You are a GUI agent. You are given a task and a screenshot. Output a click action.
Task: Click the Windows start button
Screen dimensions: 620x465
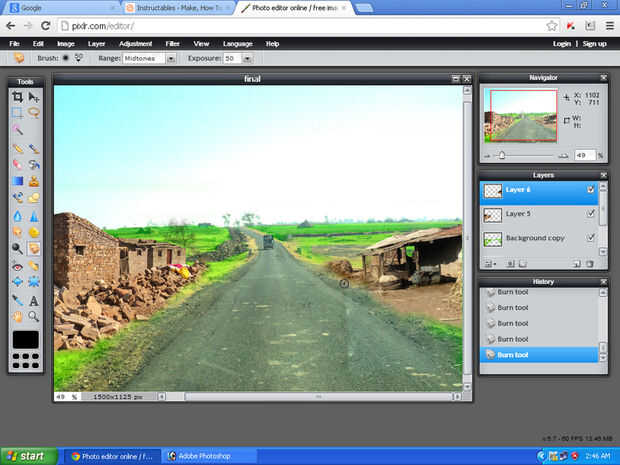point(28,456)
